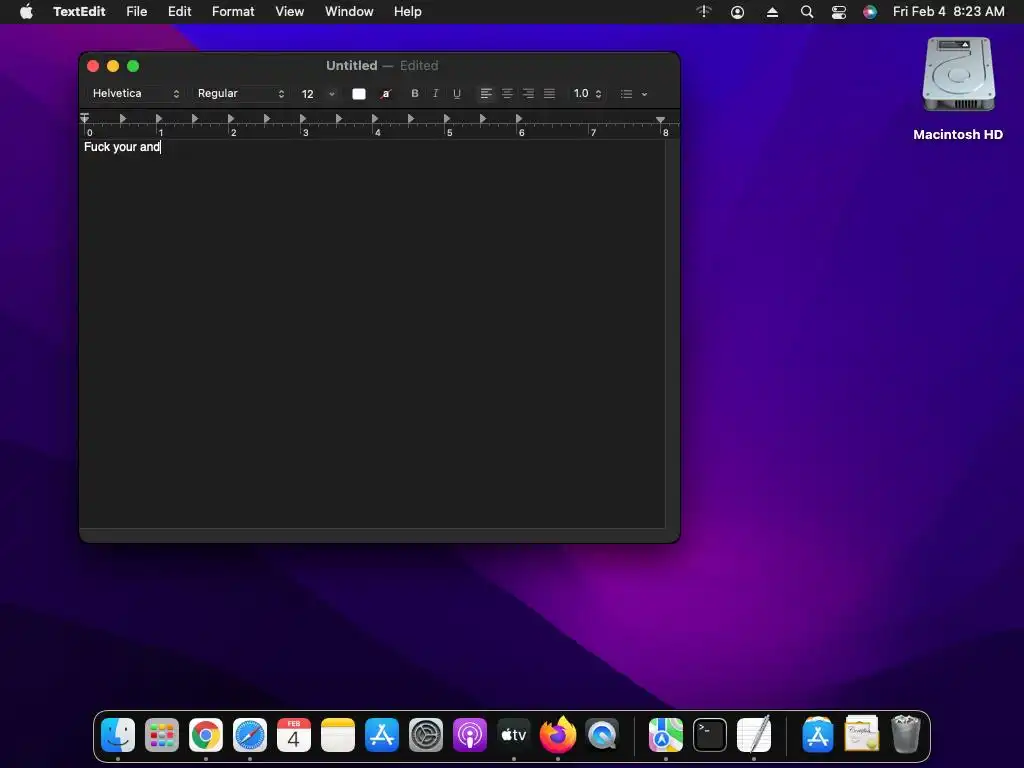The image size is (1024, 768).
Task: Place cursor in the document text area
Action: tap(372, 333)
